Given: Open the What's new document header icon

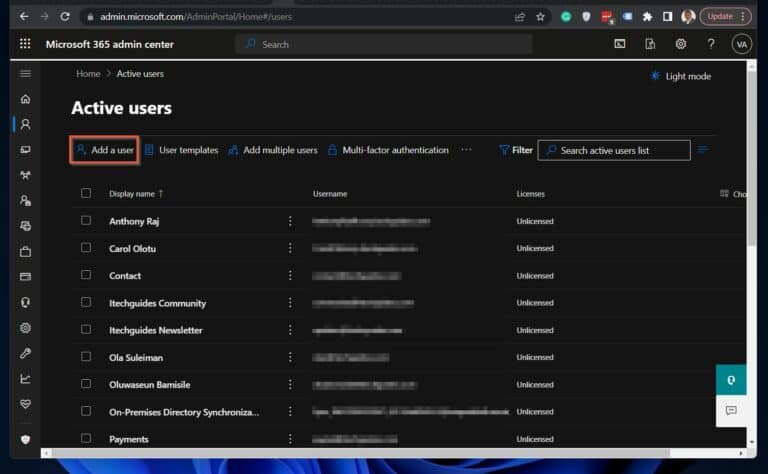Looking at the screenshot, I should pos(650,44).
